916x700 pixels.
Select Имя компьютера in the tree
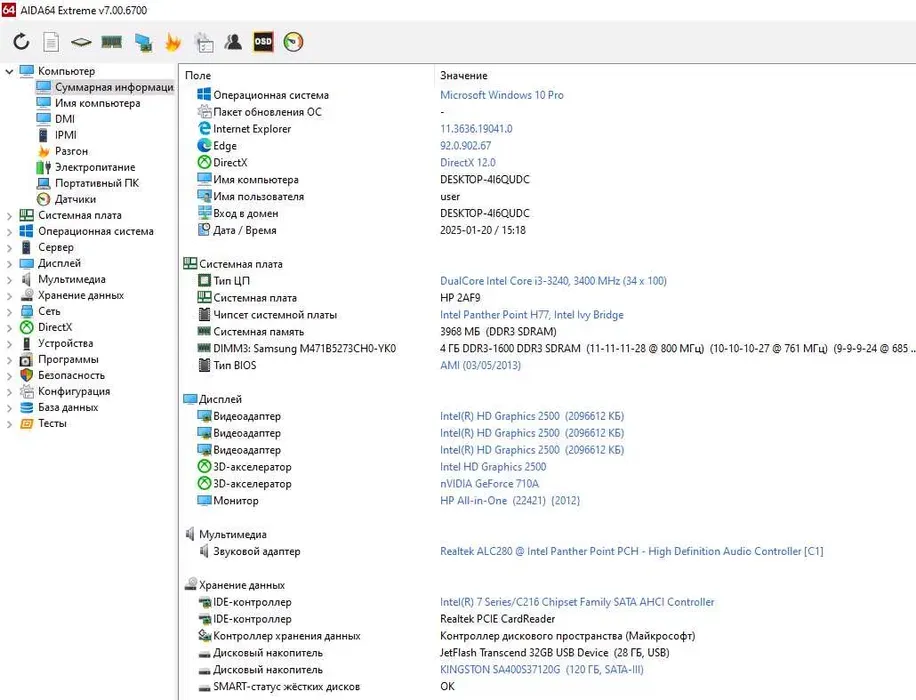(88, 103)
